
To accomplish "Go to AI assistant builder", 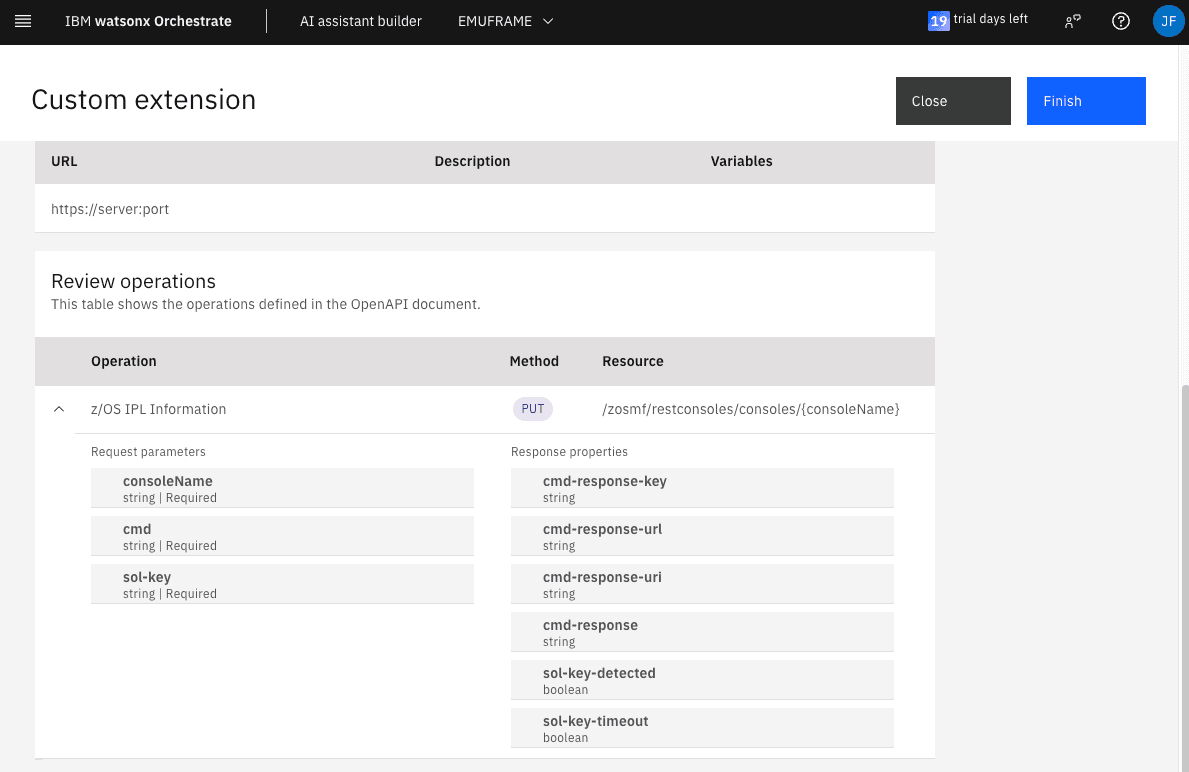I will pos(360,21).
